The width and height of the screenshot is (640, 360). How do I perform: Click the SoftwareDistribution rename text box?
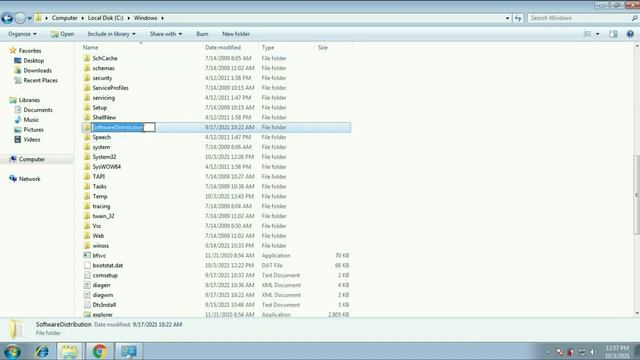[x=123, y=127]
